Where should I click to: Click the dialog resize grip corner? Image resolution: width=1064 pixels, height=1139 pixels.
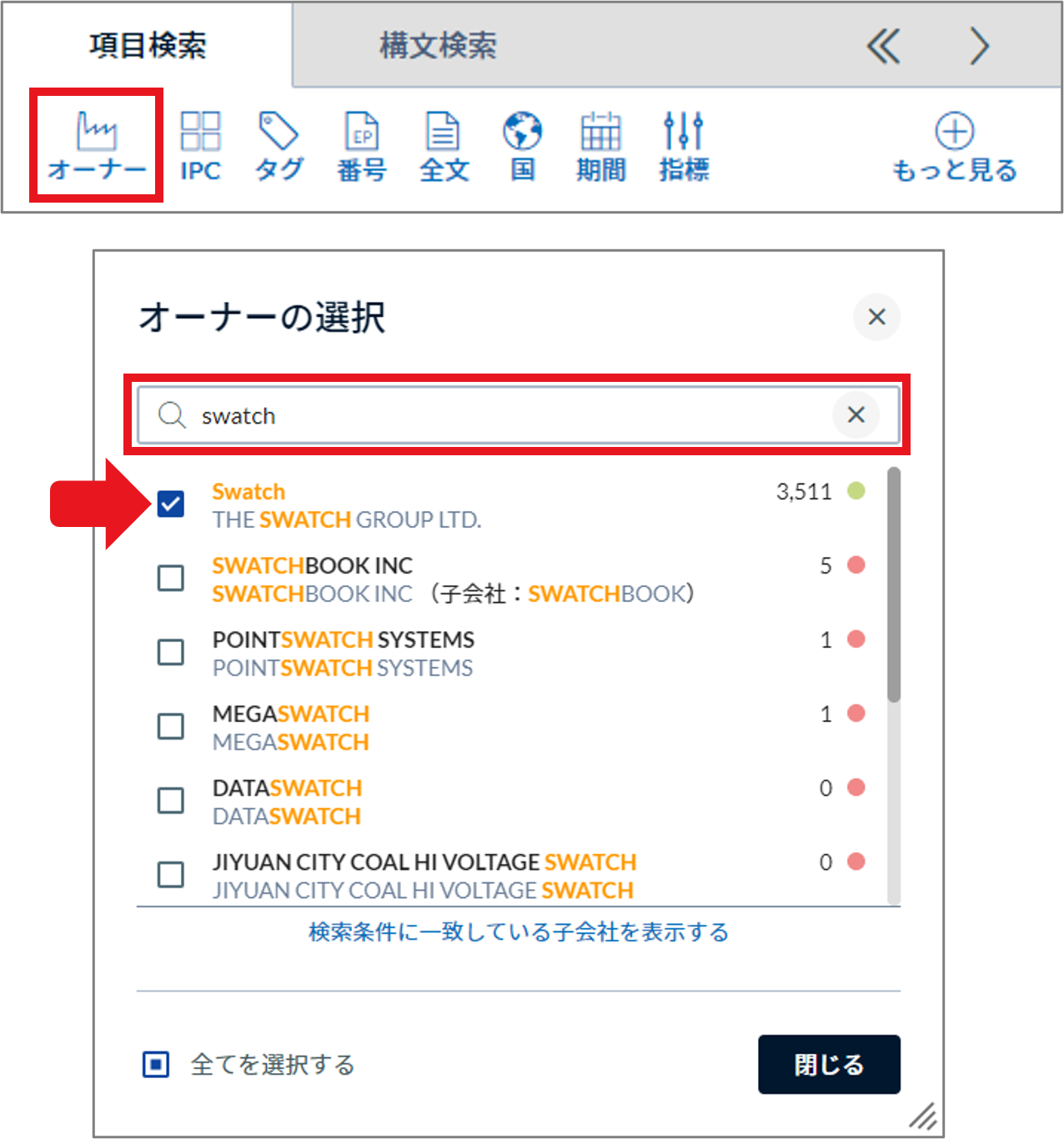click(923, 1115)
